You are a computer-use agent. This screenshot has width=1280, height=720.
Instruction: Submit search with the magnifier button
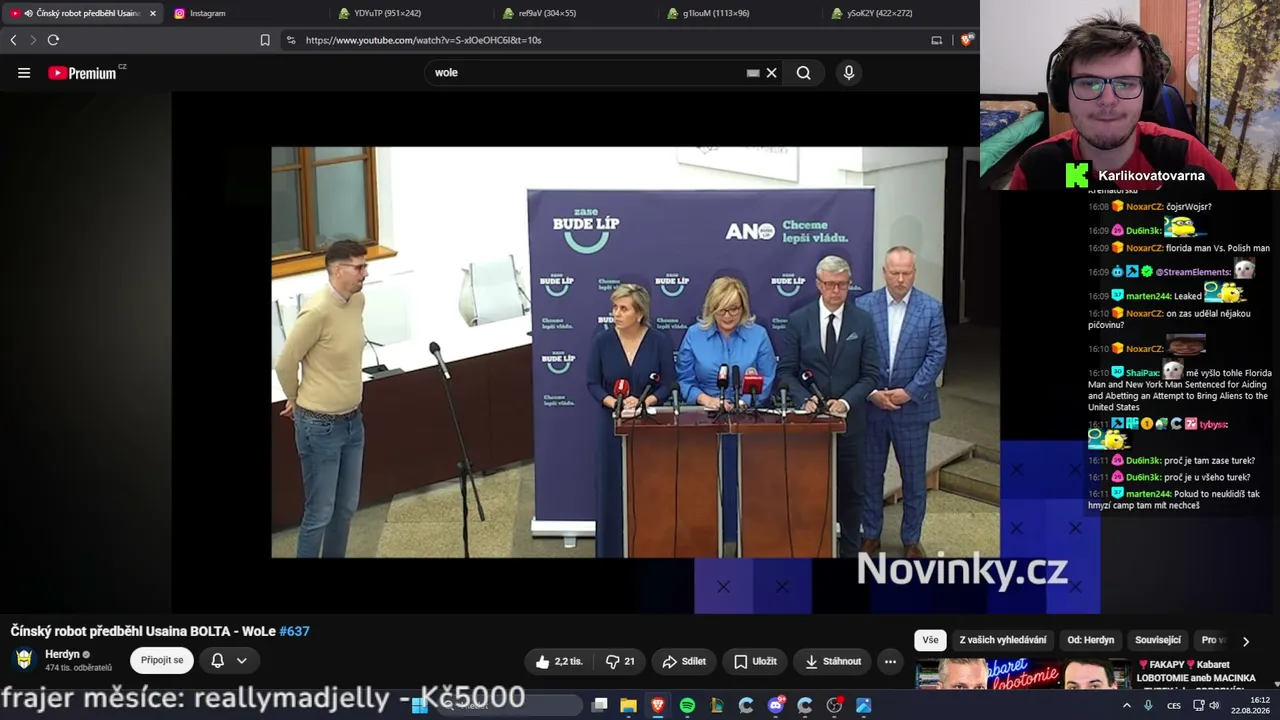(x=803, y=73)
